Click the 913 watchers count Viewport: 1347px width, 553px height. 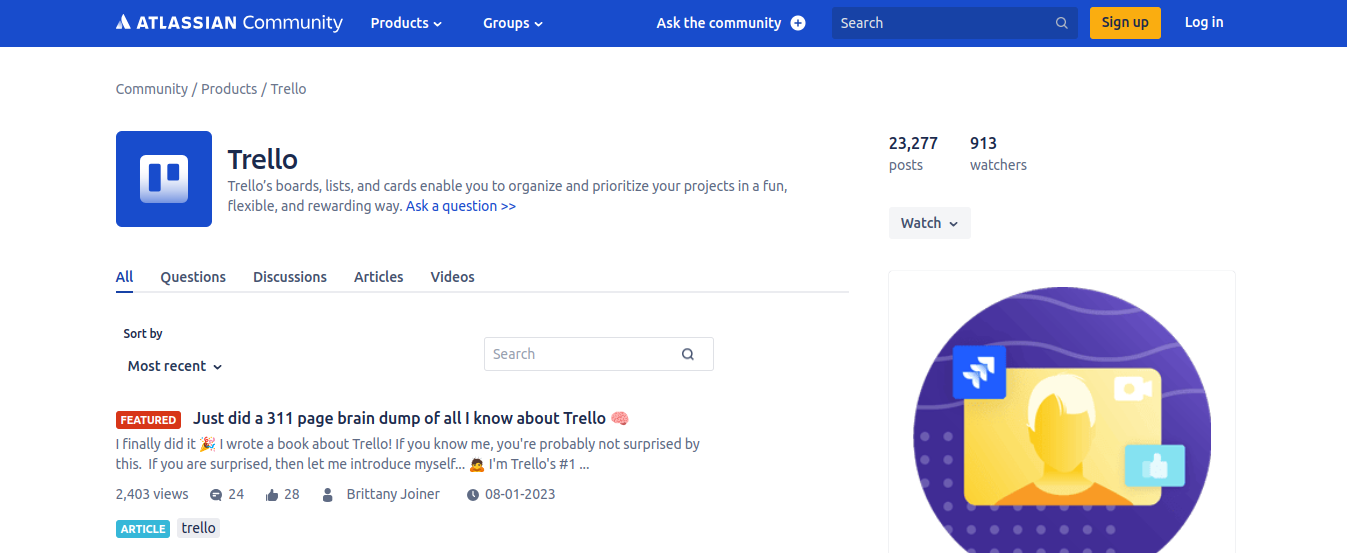(x=998, y=154)
